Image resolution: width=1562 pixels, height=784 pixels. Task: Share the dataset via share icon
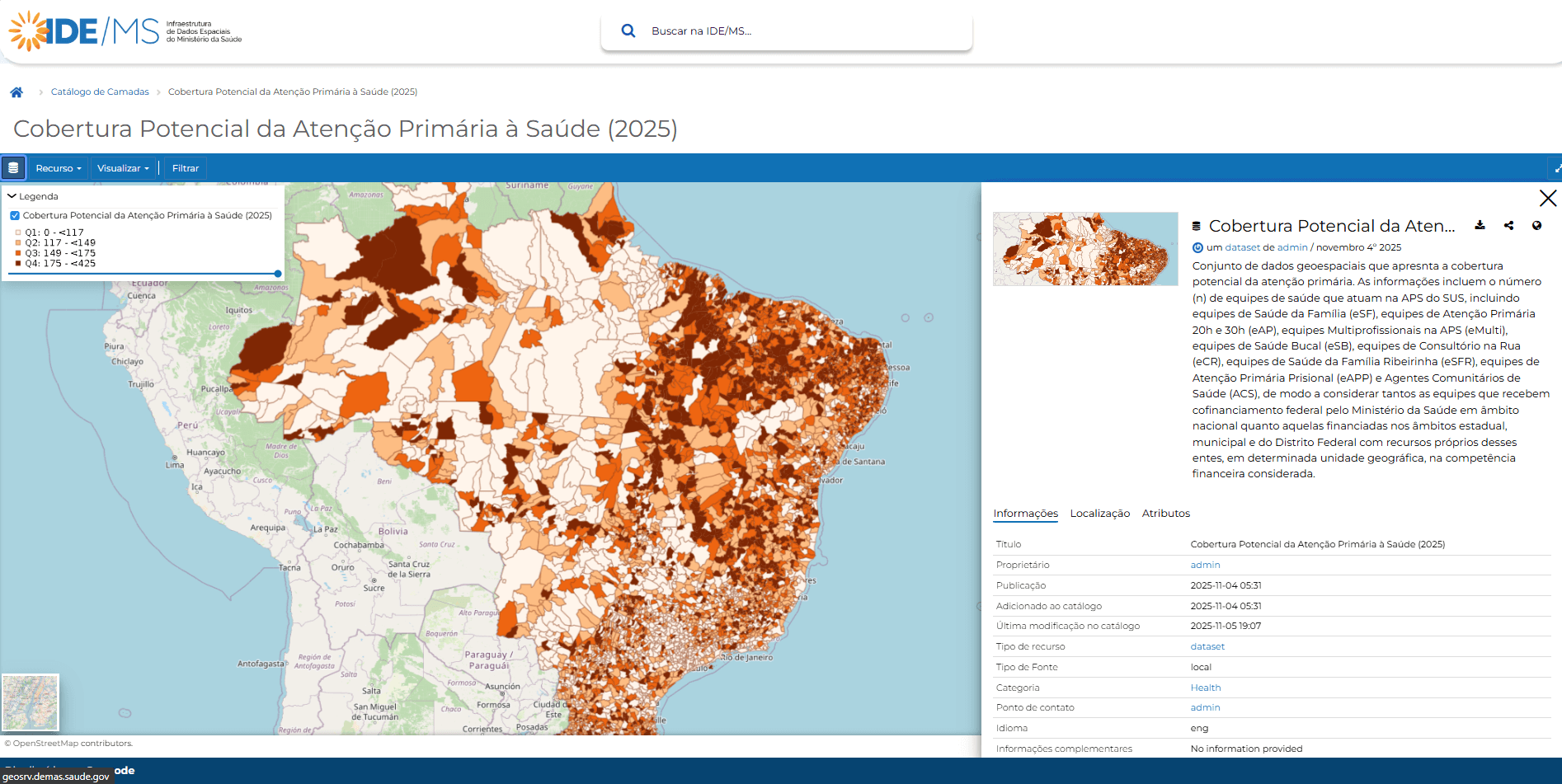tap(1509, 225)
